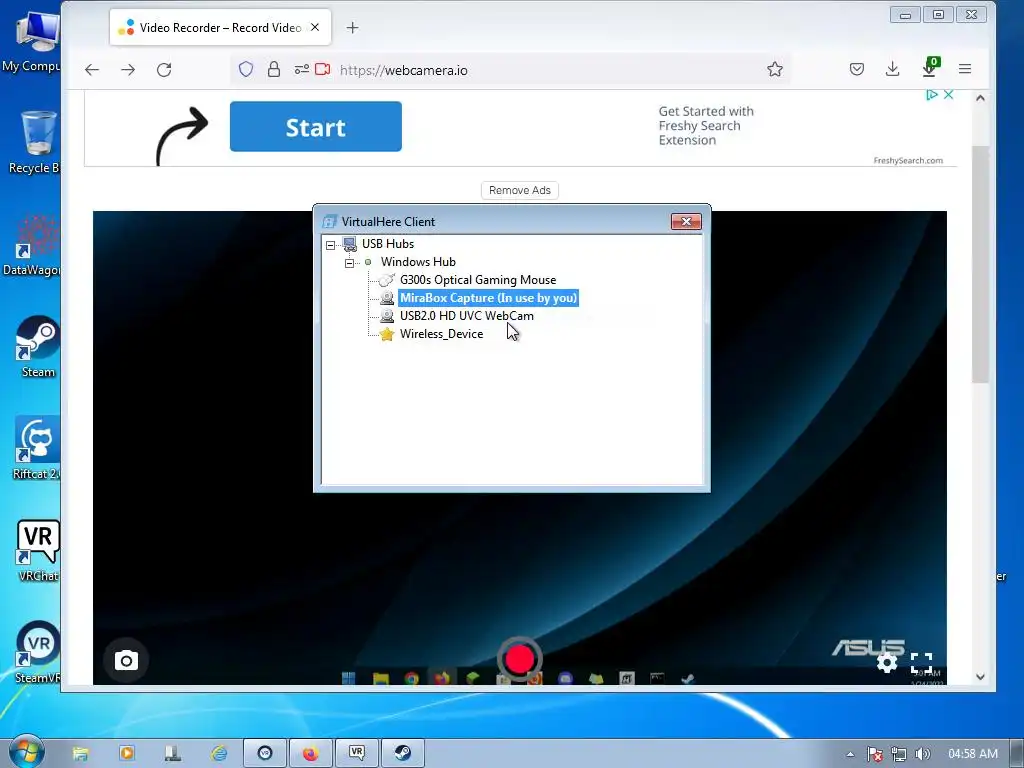Start recording with the red record button
Screen dimensions: 1024x768
(520, 658)
